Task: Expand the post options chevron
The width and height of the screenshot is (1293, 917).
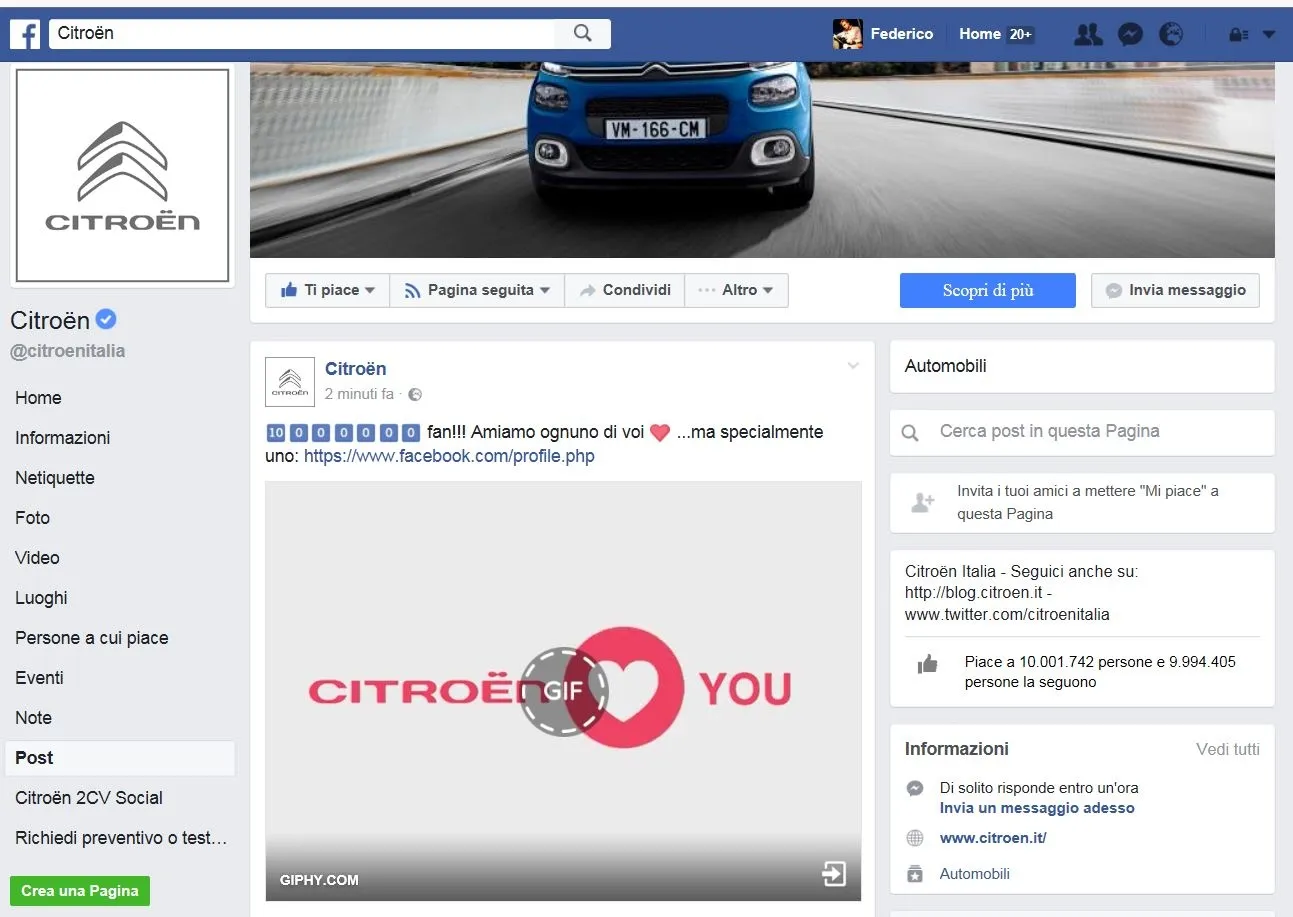Action: (853, 366)
